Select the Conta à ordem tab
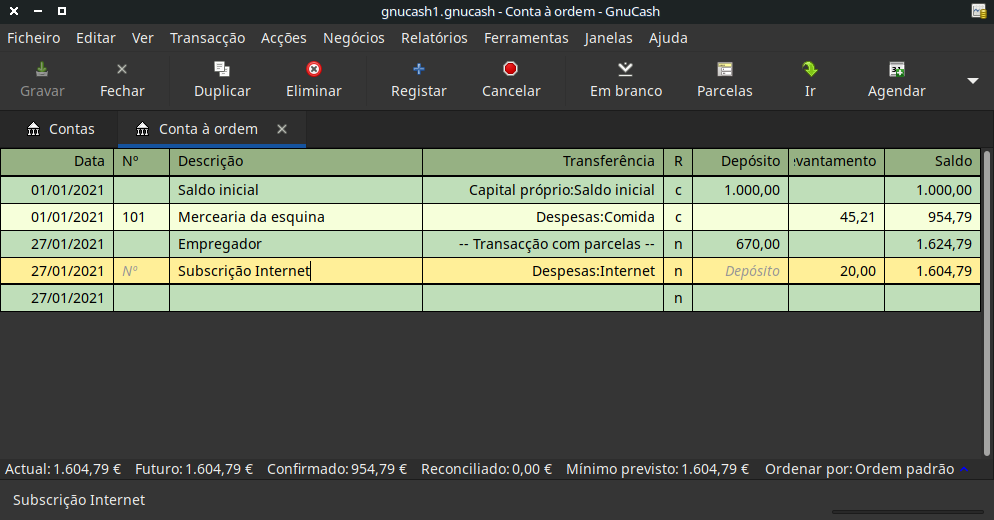994x520 pixels. pyautogui.click(x=212, y=129)
